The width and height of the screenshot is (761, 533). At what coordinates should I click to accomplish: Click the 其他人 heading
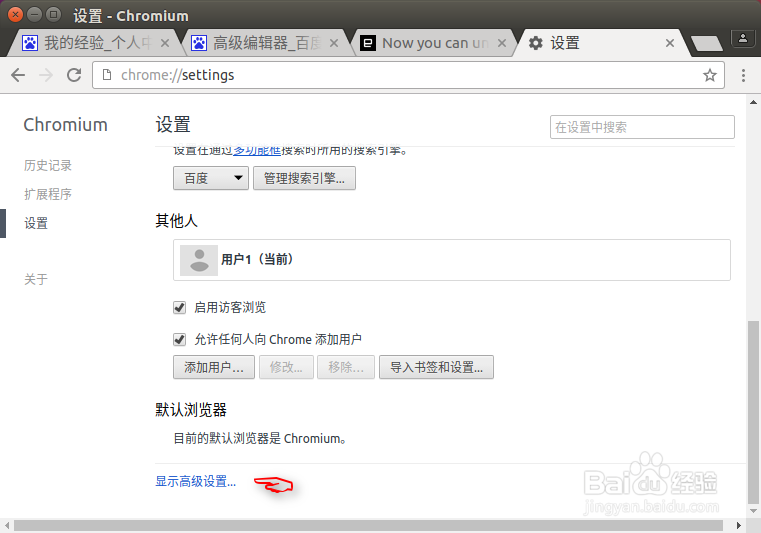click(x=176, y=221)
